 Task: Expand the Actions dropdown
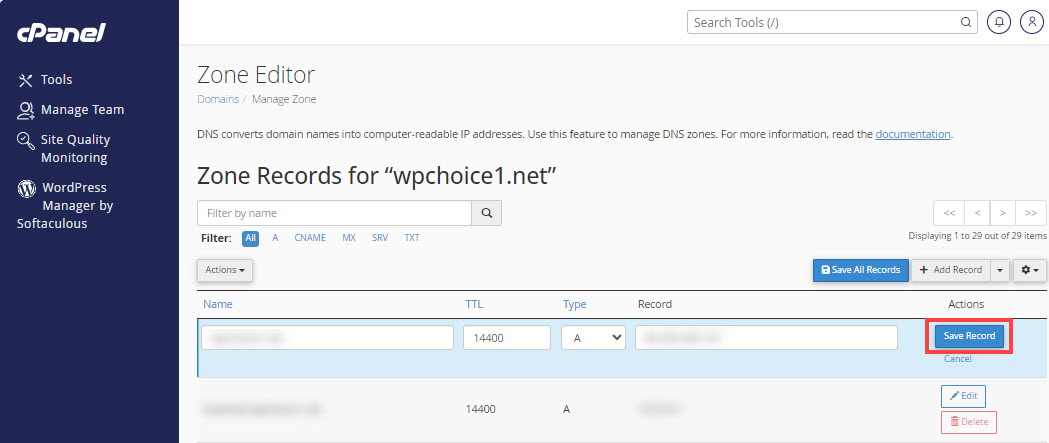click(x=225, y=270)
